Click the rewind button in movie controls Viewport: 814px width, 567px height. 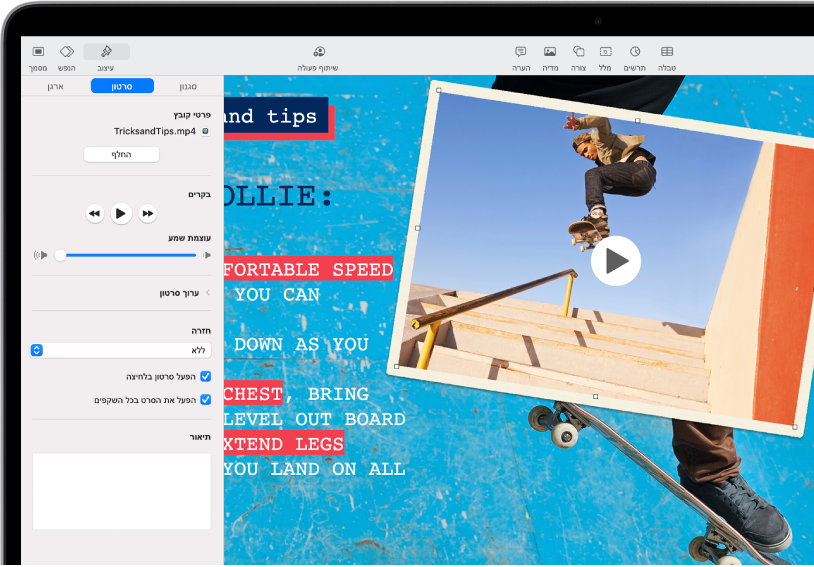[x=94, y=213]
